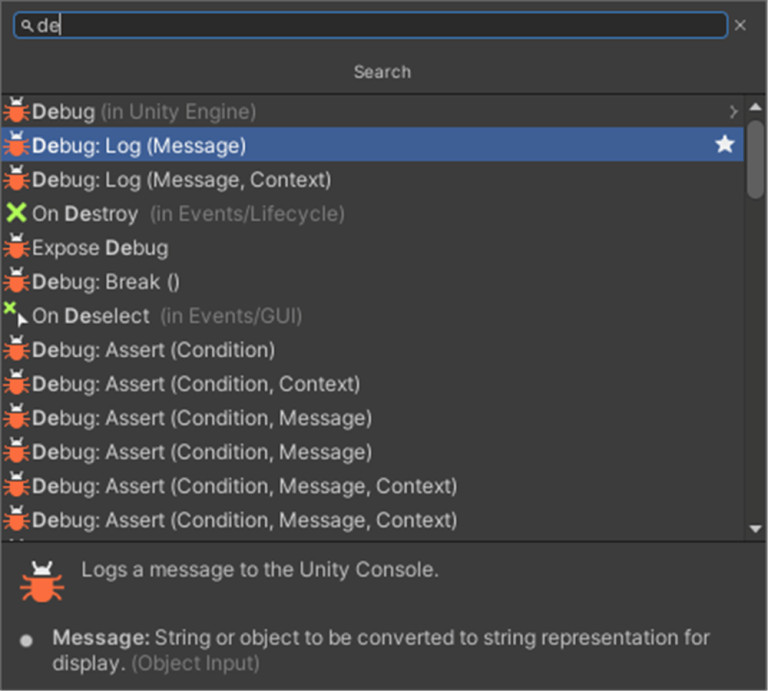Click the large bug icon in description panel

[x=42, y=581]
